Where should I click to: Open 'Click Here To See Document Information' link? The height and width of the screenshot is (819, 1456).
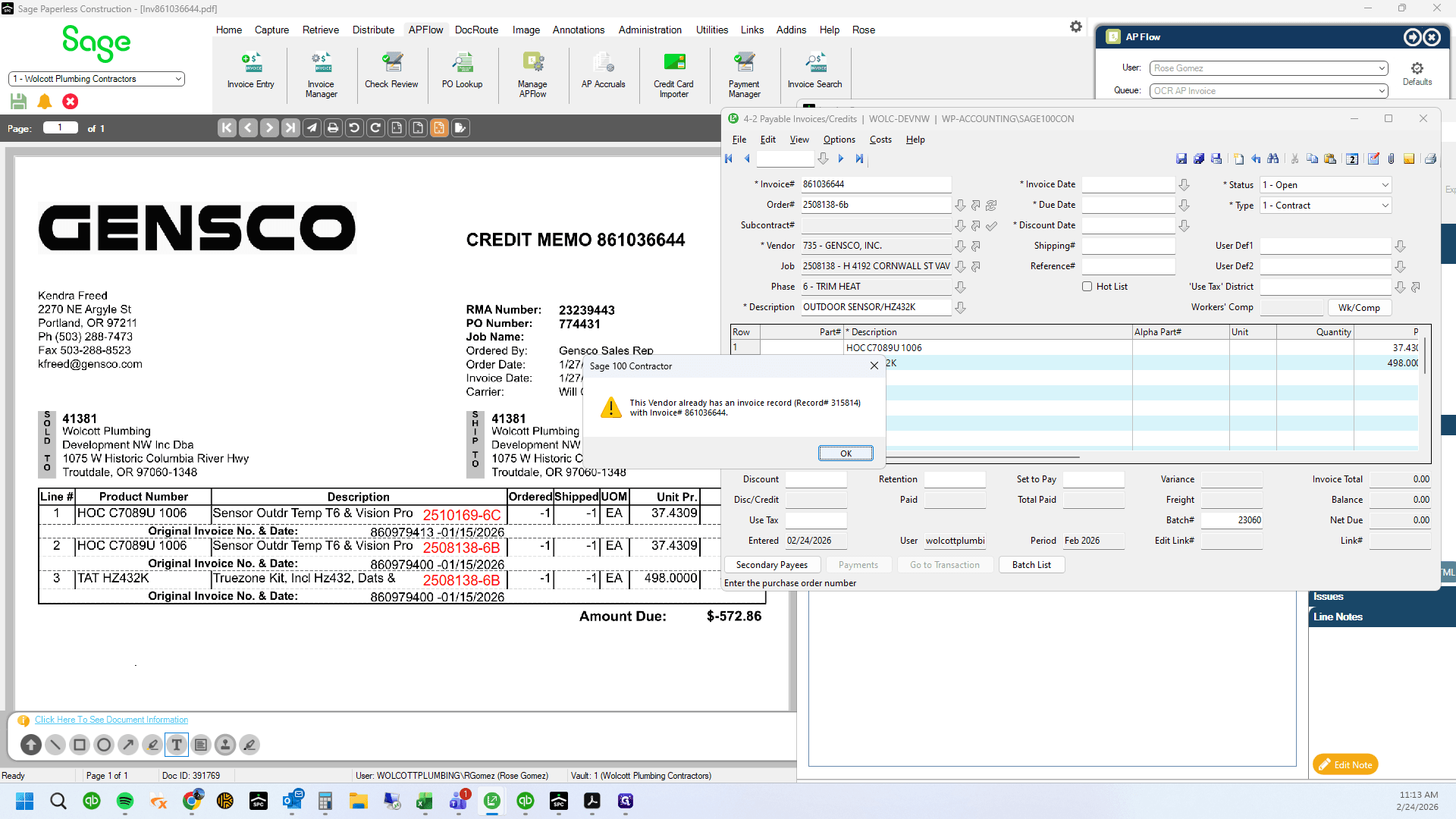coord(111,720)
